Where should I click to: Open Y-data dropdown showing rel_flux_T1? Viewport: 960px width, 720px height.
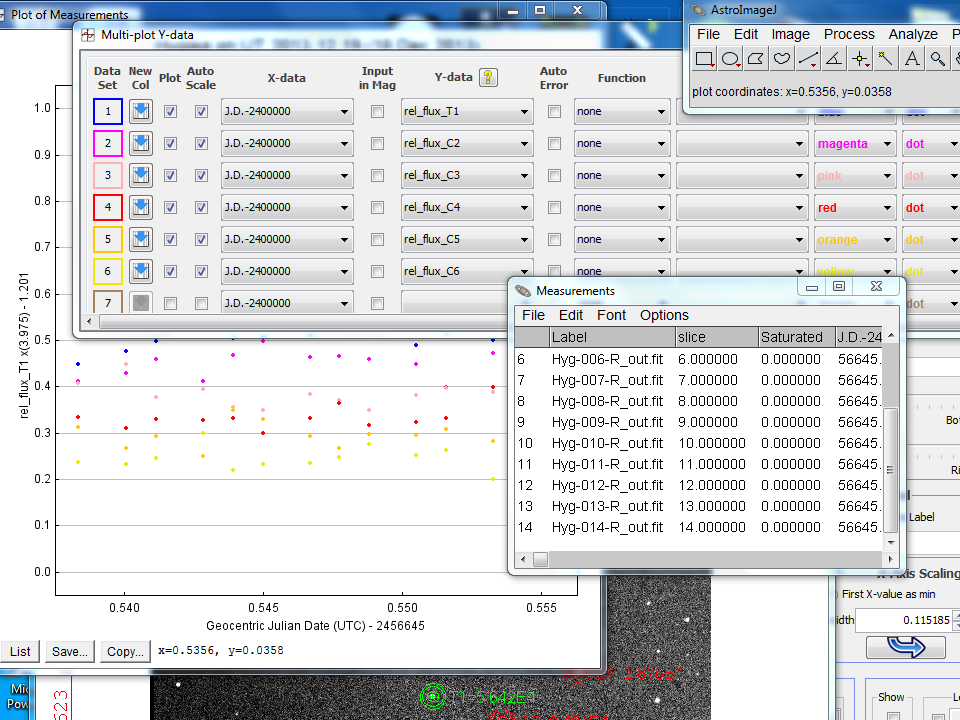pos(466,111)
